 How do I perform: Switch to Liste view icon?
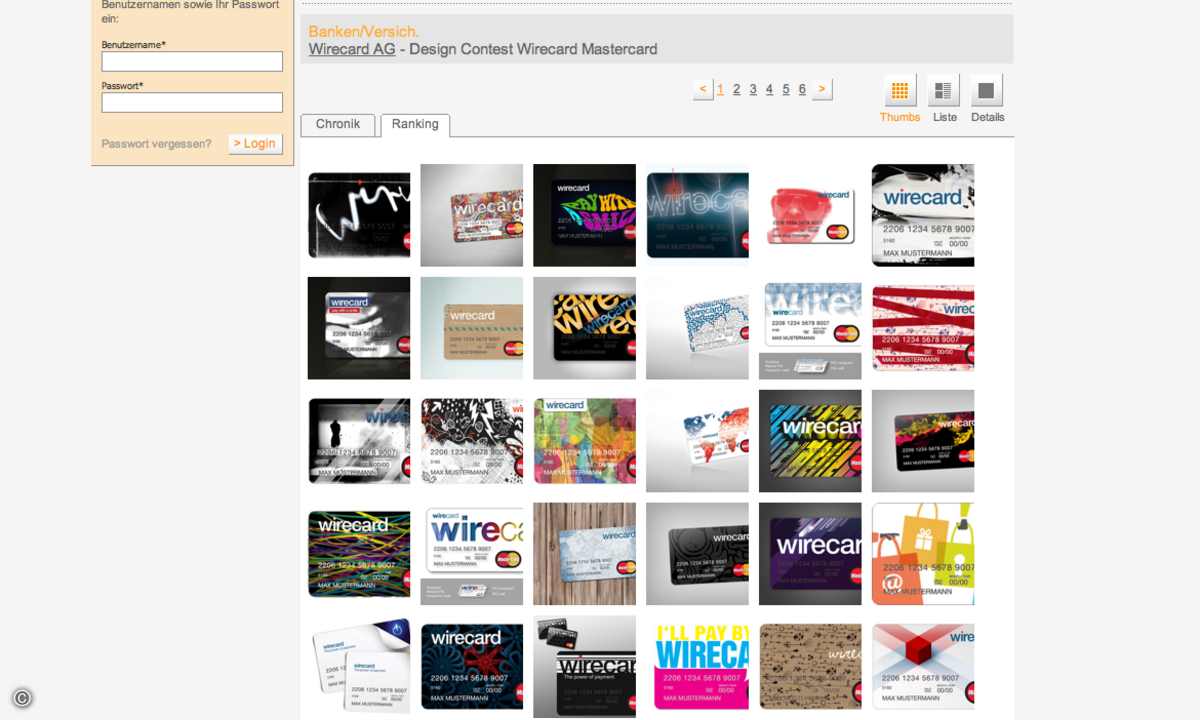pyautogui.click(x=943, y=90)
